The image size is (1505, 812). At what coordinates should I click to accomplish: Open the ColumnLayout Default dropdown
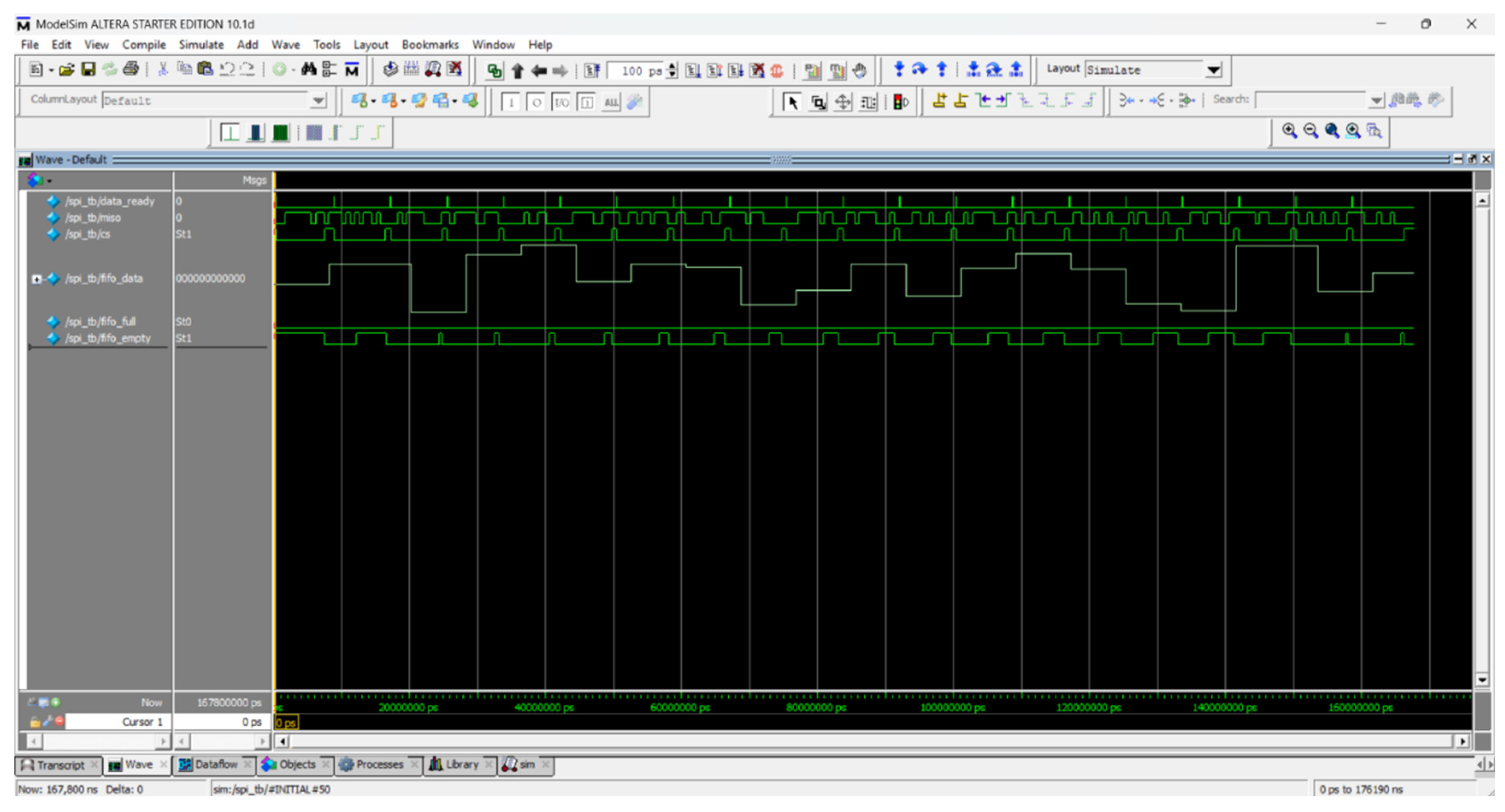click(318, 100)
